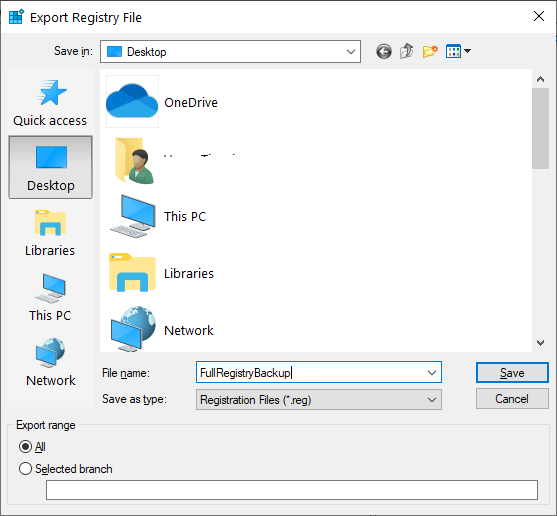Open the View Menu icon
The width and height of the screenshot is (557, 516).
coord(458,51)
